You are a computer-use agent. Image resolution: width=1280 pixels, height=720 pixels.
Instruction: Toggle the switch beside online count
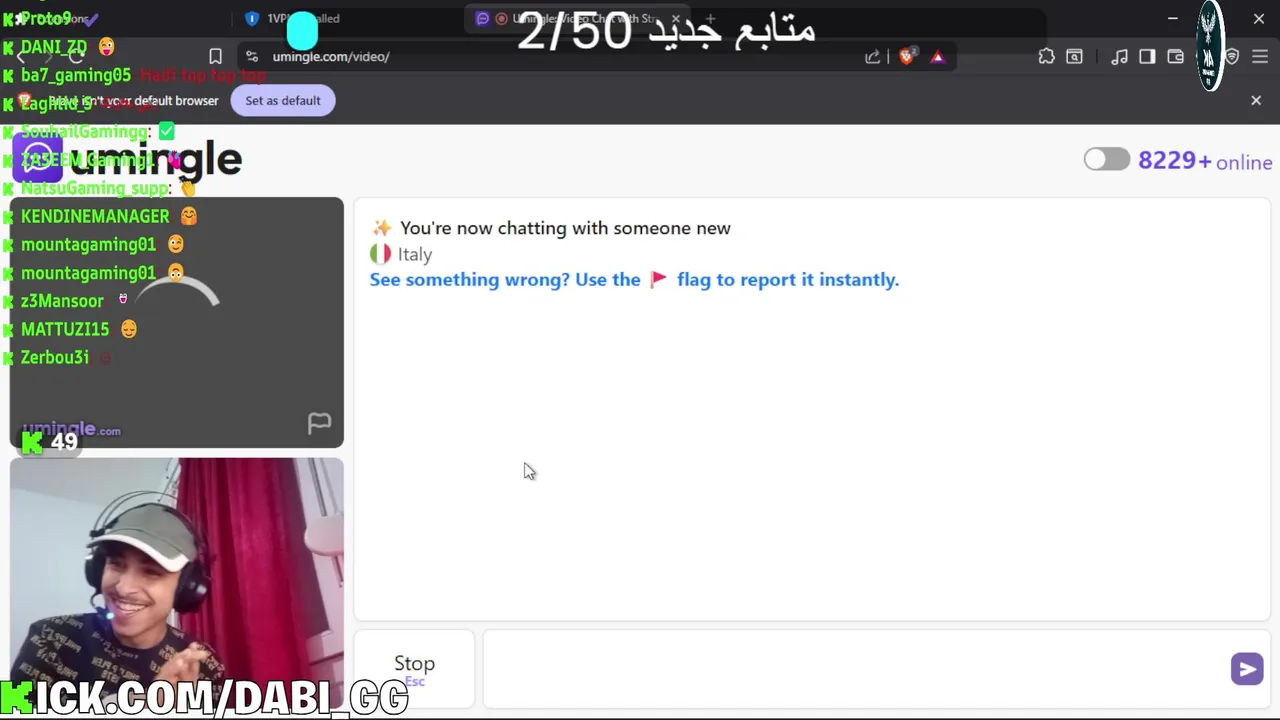[1106, 160]
